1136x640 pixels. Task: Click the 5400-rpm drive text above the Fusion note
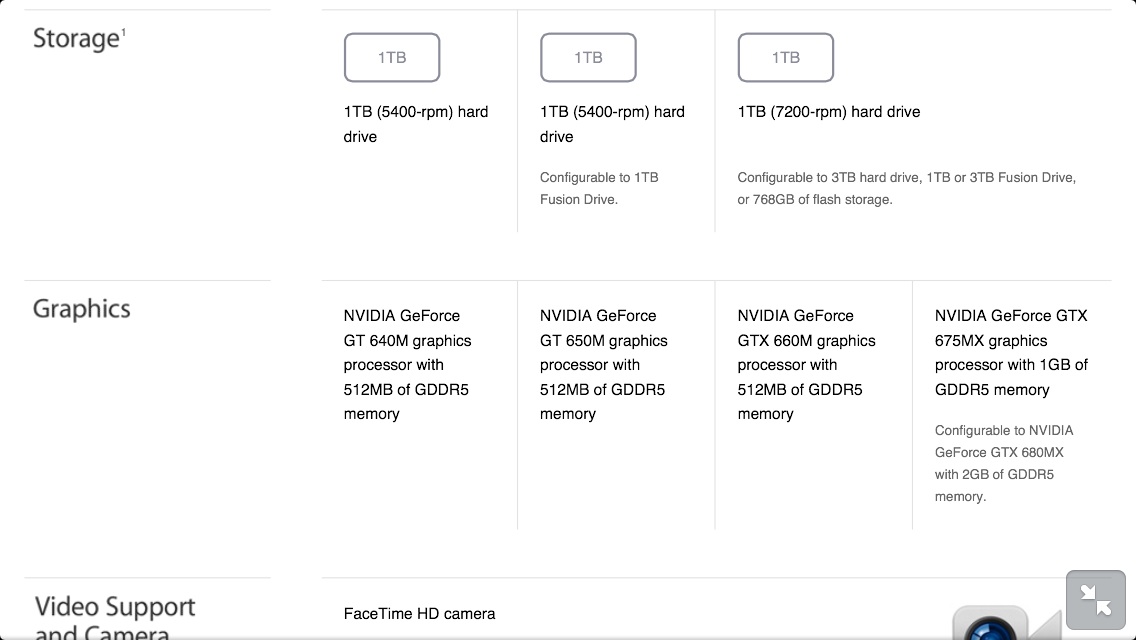point(612,124)
